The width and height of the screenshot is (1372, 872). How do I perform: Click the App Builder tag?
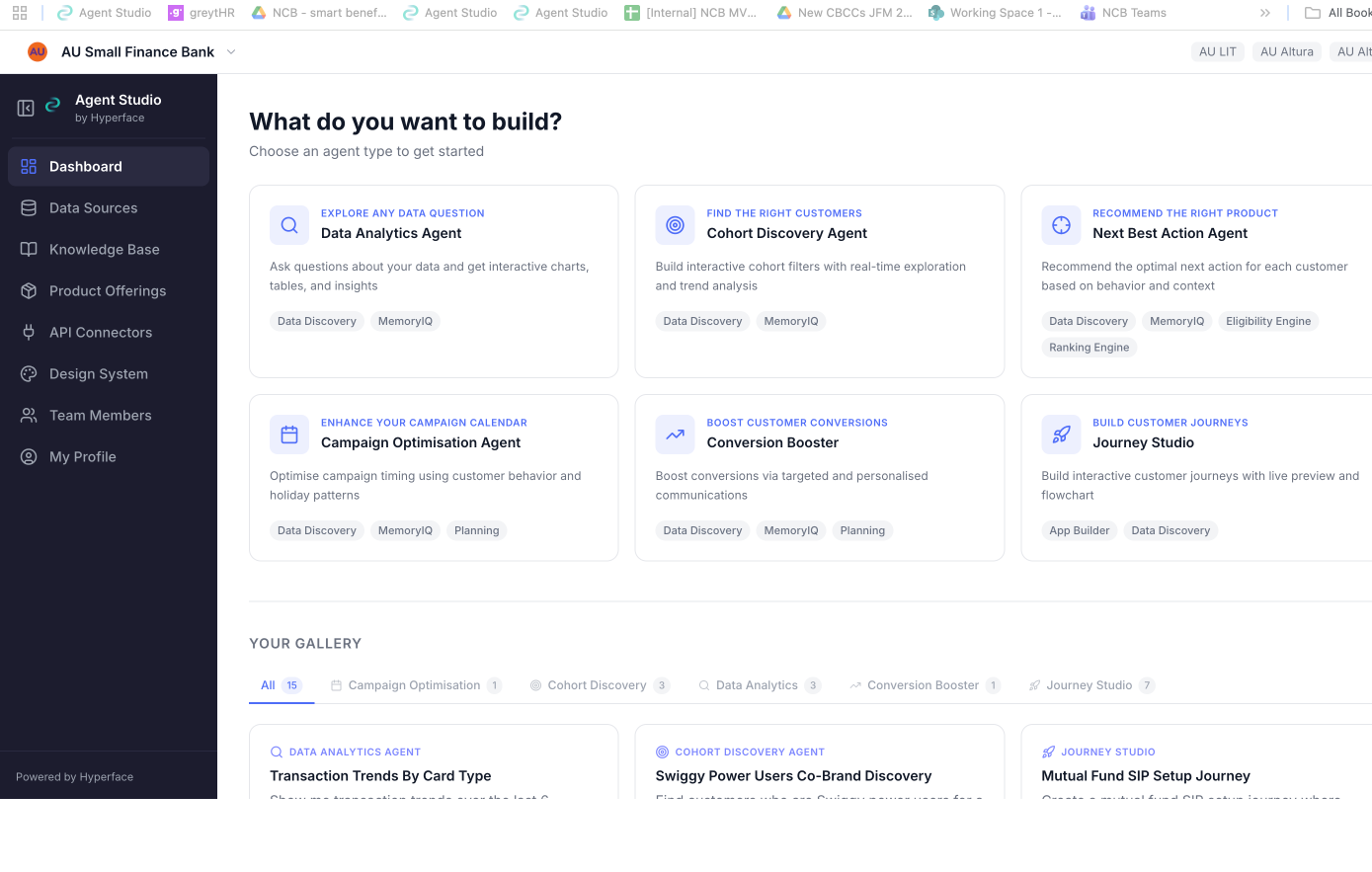click(x=1079, y=530)
